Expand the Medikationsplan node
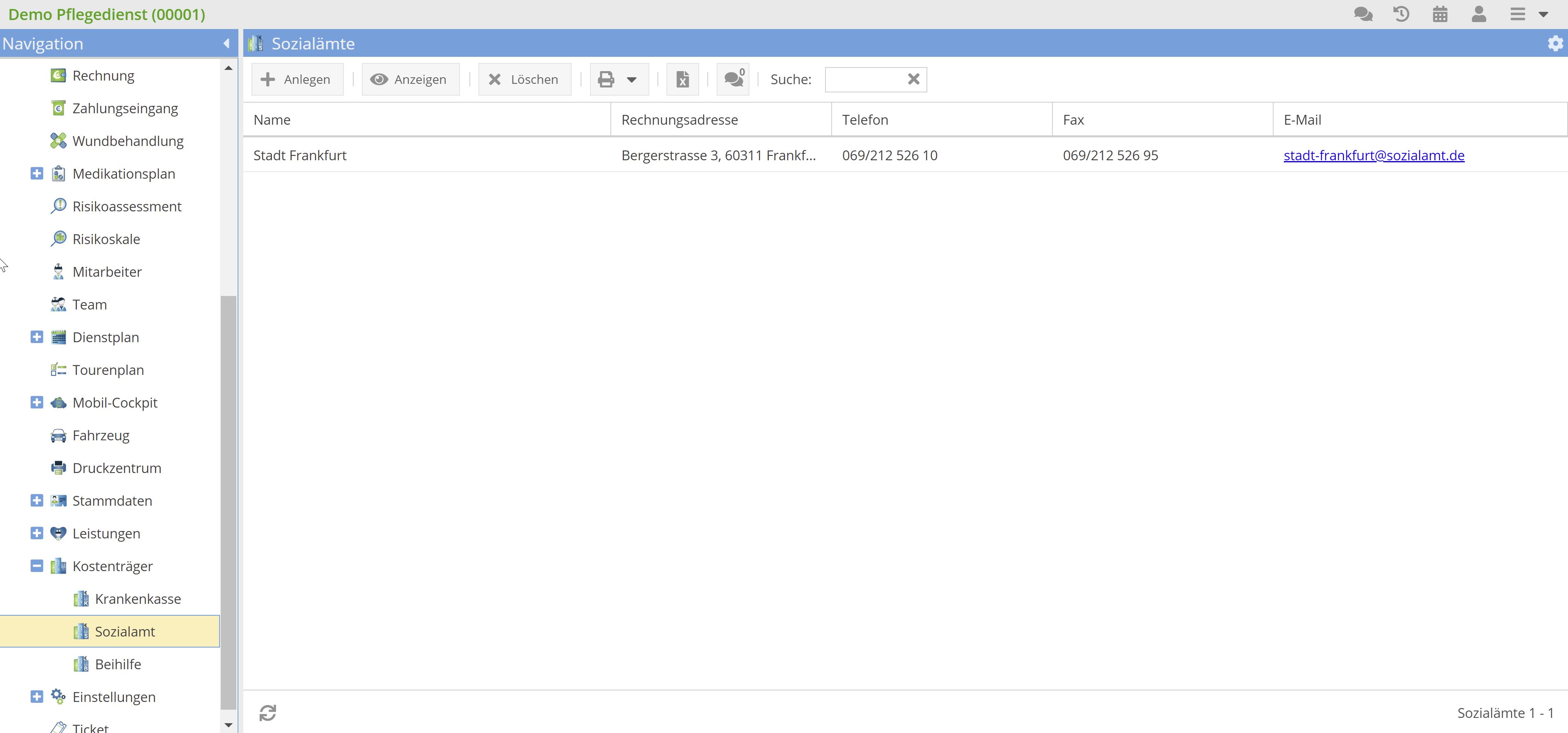 click(x=36, y=173)
